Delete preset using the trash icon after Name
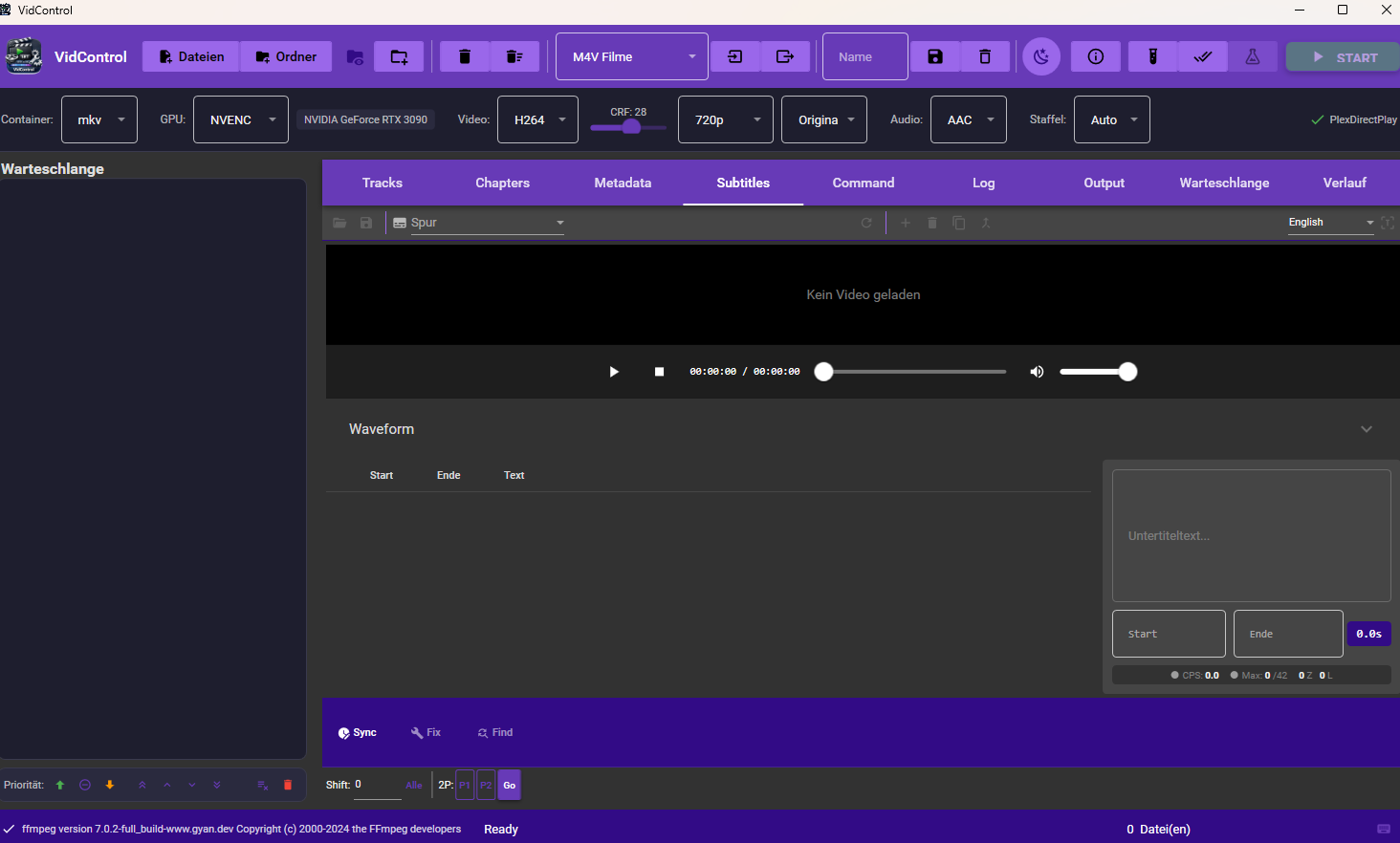 point(985,57)
